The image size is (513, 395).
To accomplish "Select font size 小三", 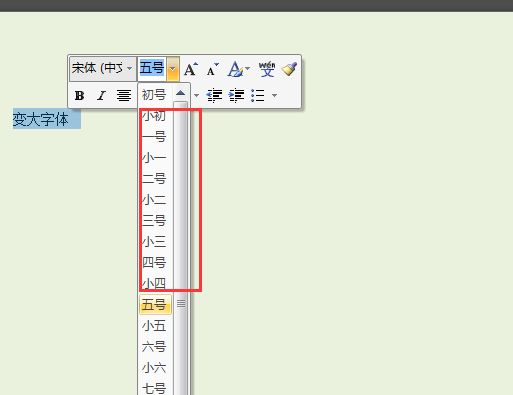I will pos(154,242).
